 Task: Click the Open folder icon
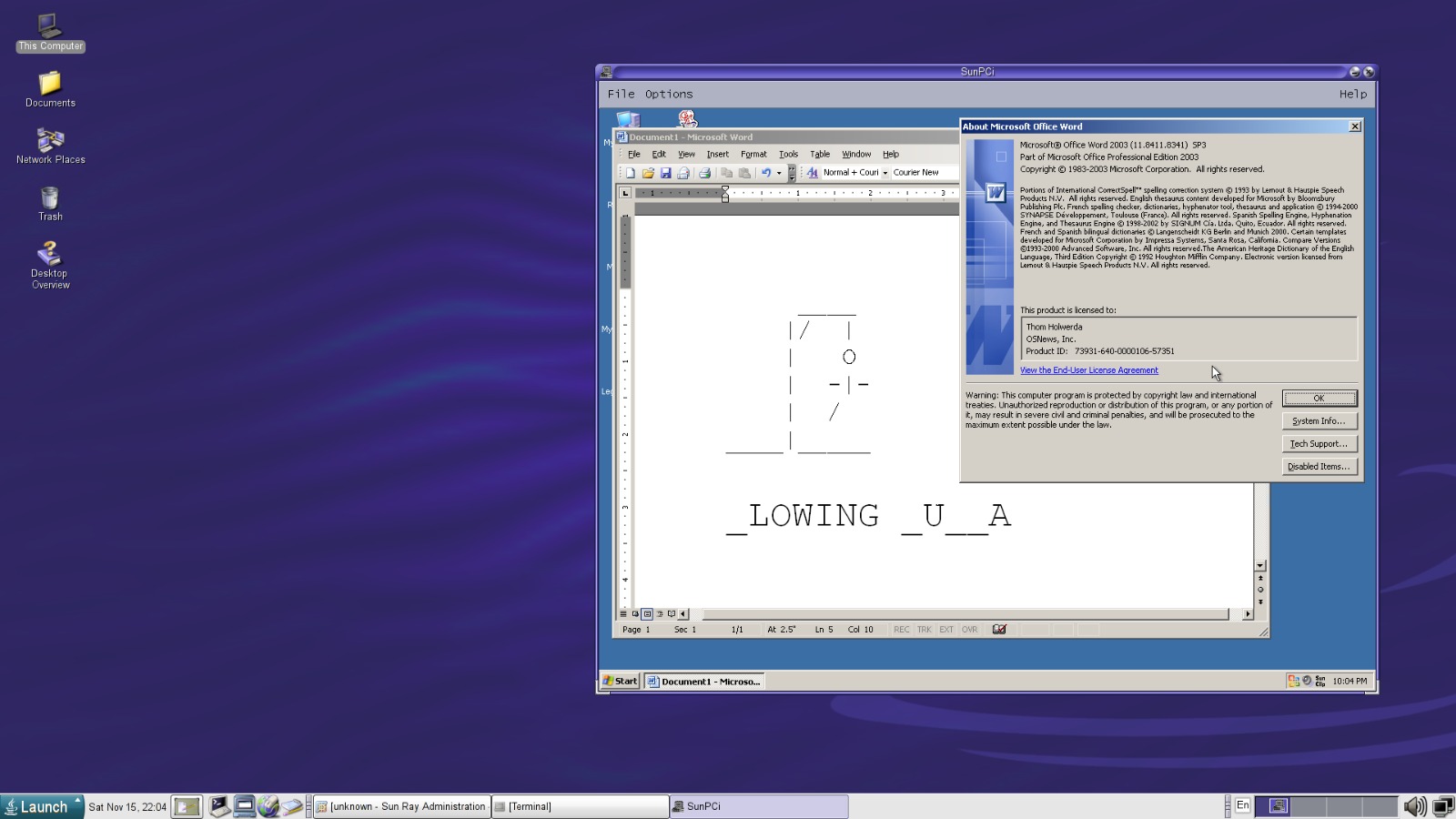tap(648, 173)
